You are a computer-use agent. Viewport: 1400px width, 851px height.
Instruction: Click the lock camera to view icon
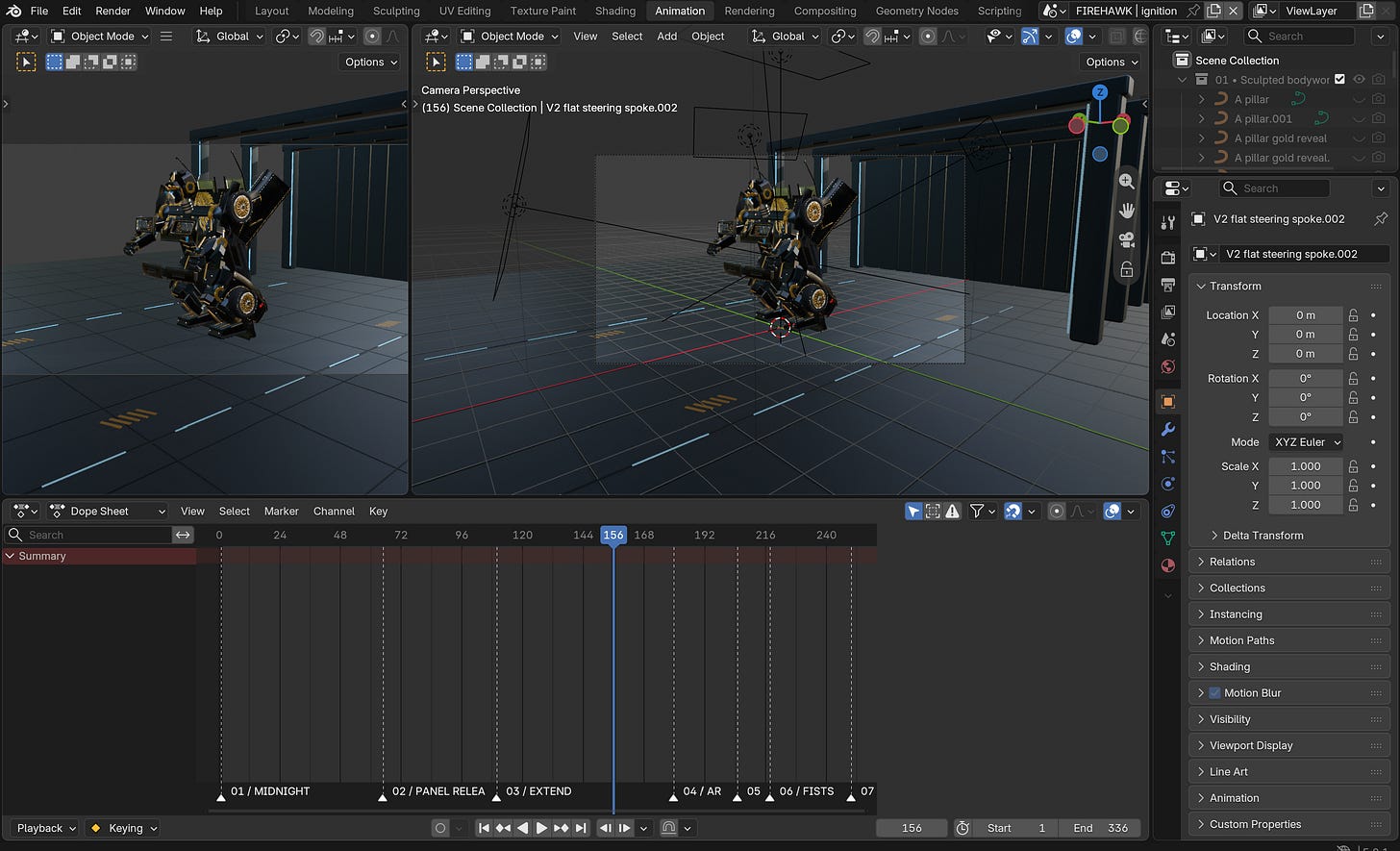1126,270
